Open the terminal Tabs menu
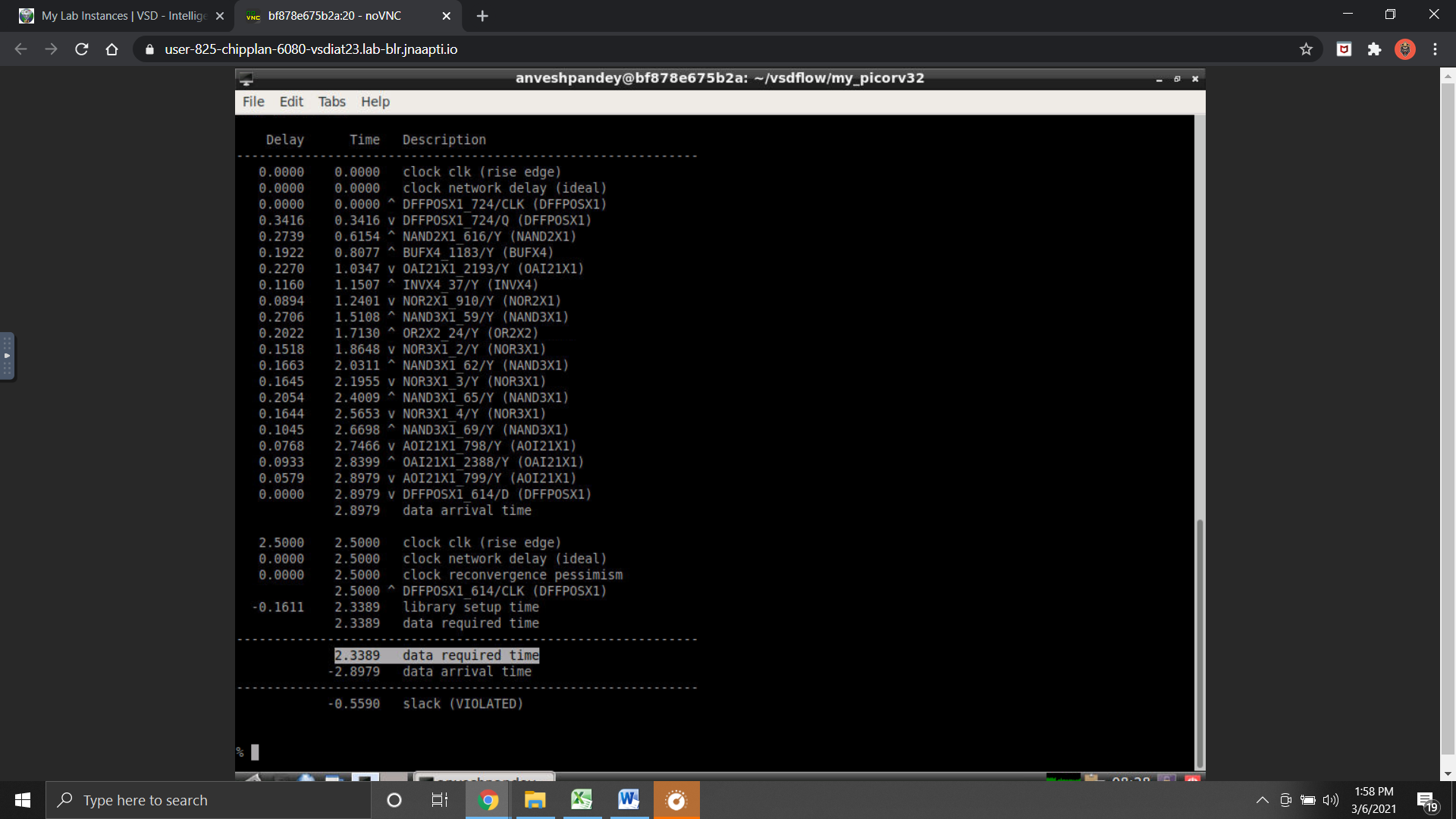The width and height of the screenshot is (1456, 819). point(331,102)
